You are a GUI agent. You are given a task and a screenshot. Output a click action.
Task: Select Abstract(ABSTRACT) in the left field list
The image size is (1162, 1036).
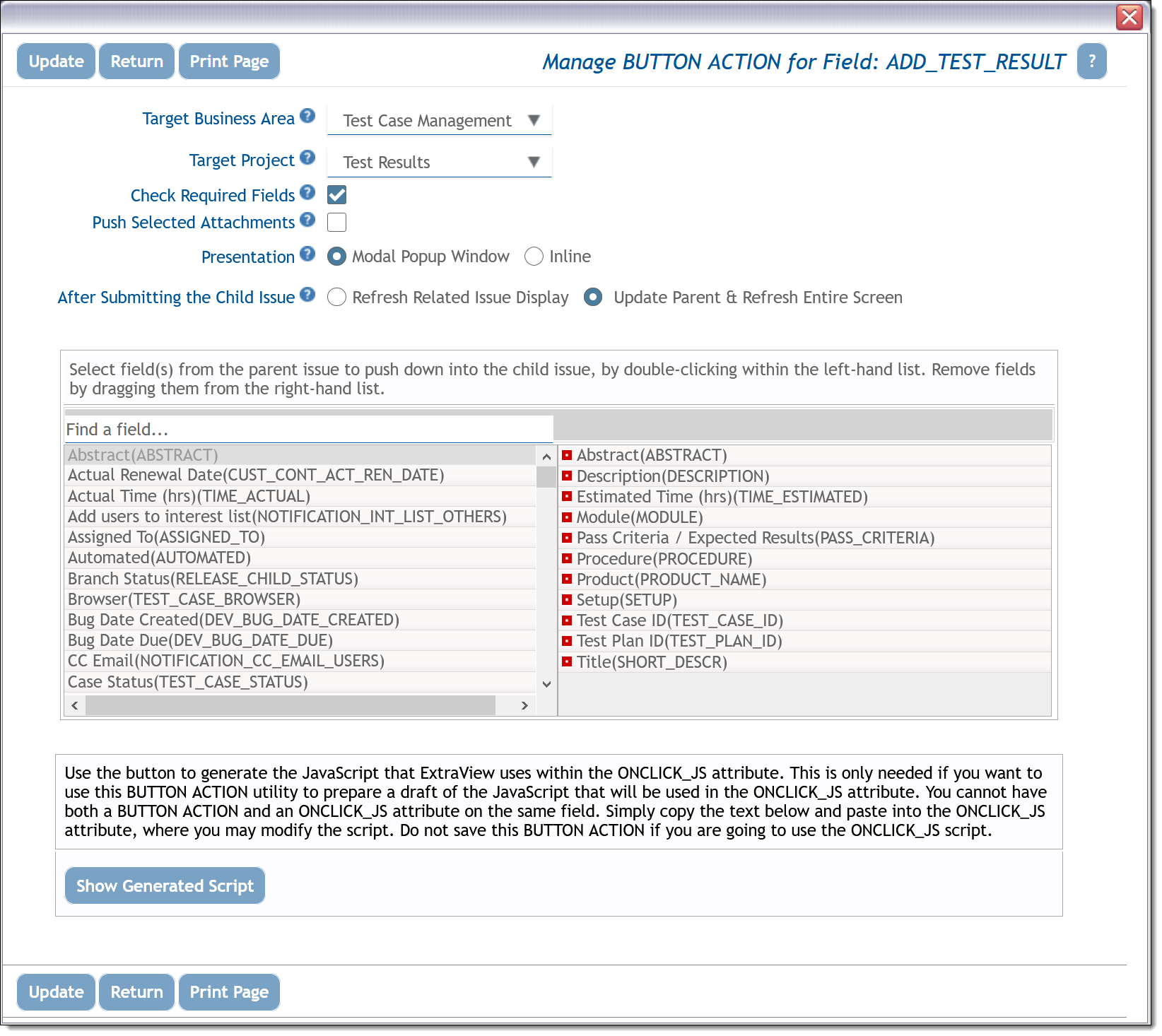pyautogui.click(x=300, y=455)
